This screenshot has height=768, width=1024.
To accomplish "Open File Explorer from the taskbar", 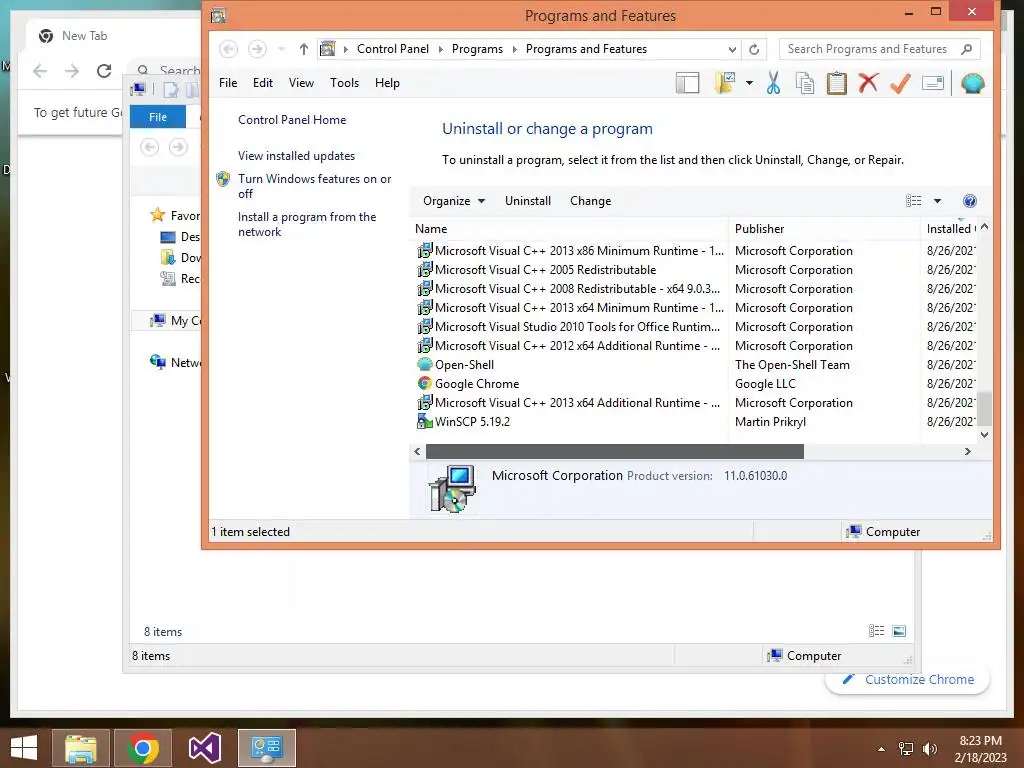I will (81, 748).
